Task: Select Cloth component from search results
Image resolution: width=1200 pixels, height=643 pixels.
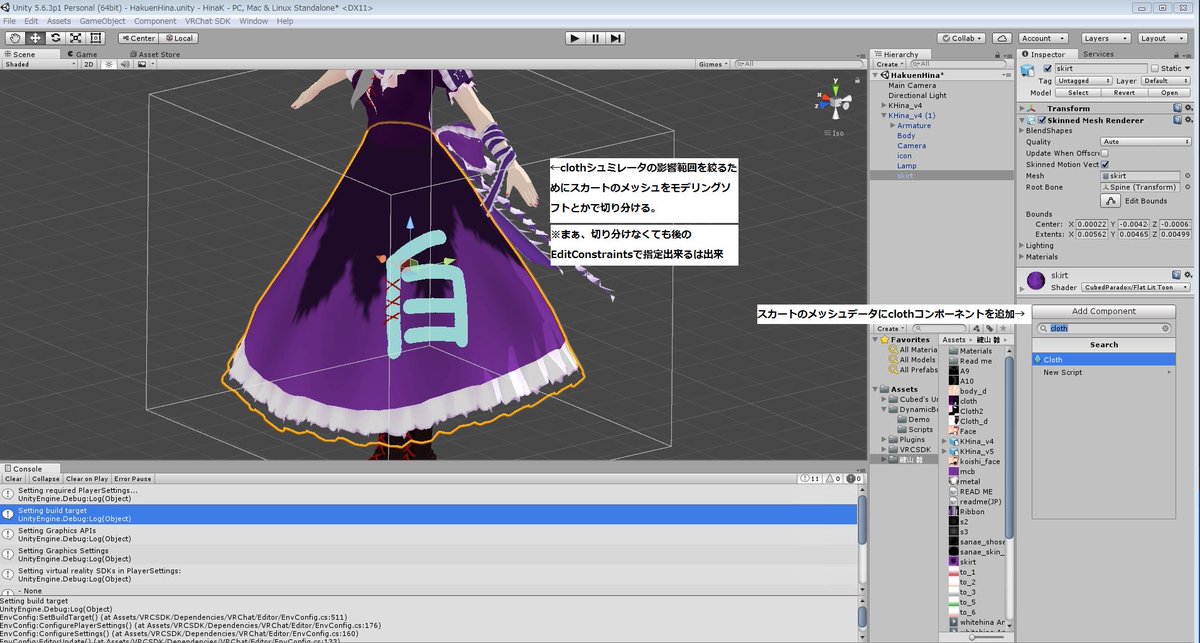Action: coord(1103,359)
